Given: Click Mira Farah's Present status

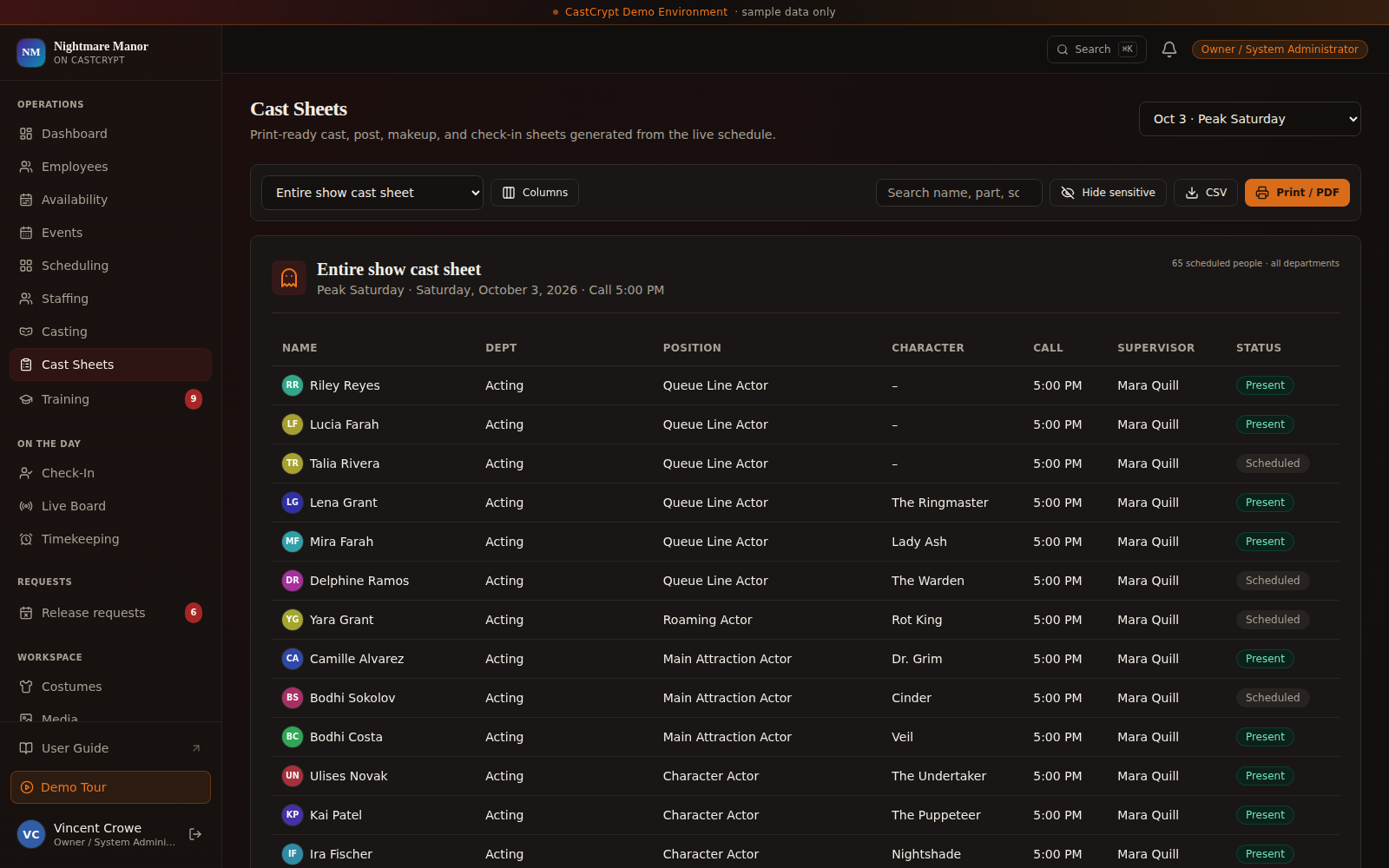Looking at the screenshot, I should click(1265, 542).
